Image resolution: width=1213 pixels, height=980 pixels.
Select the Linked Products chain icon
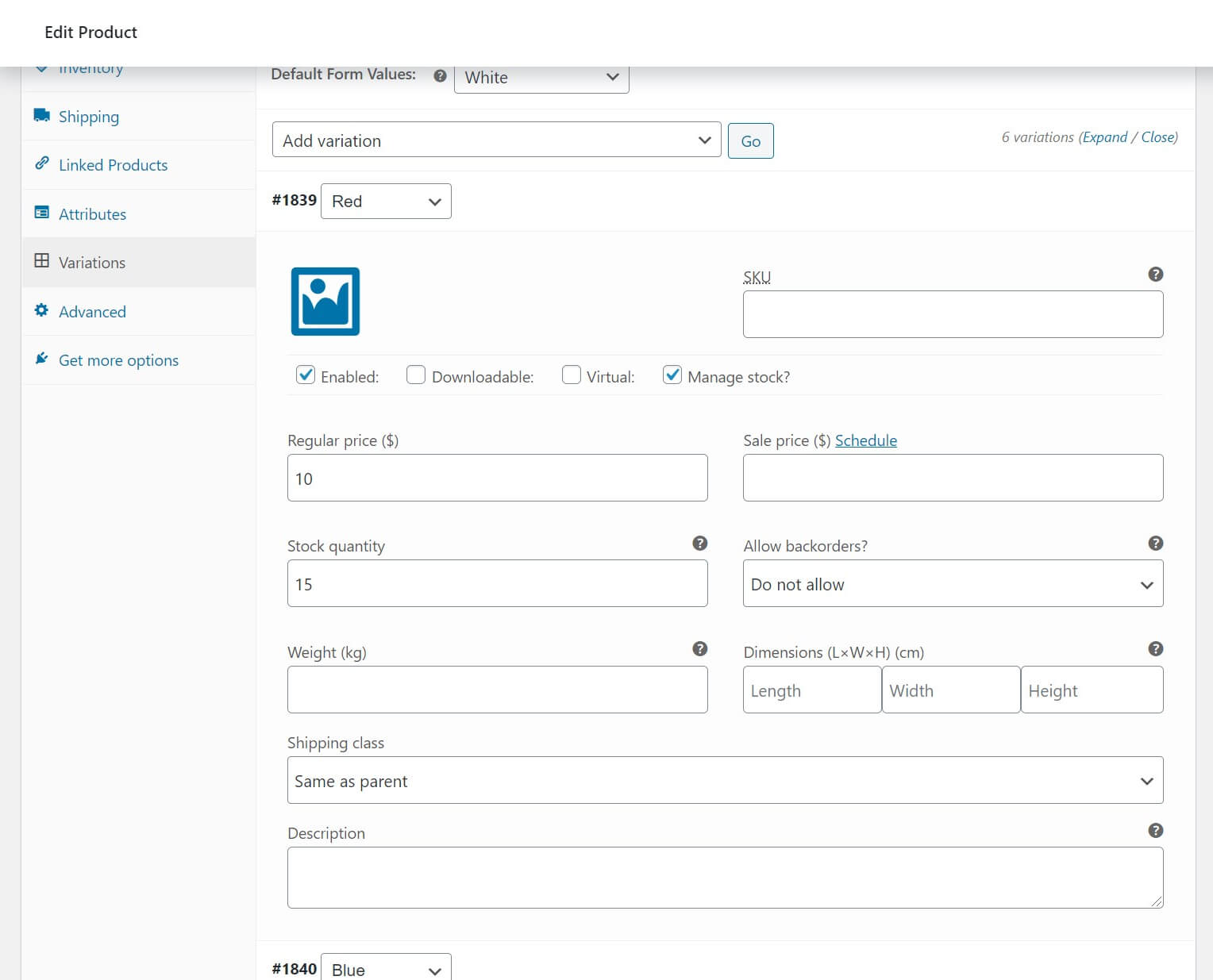point(42,164)
